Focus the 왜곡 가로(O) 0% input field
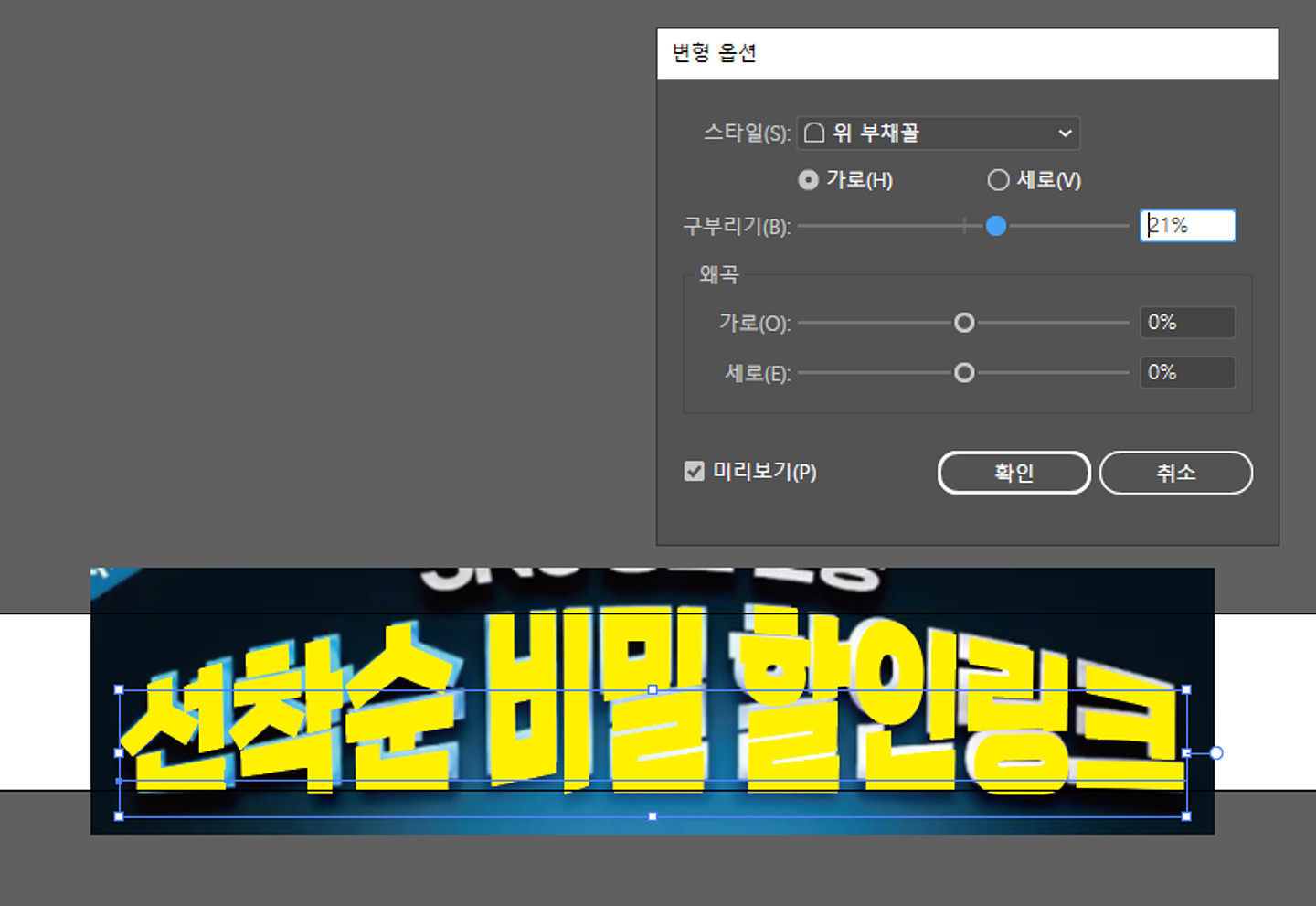 pyautogui.click(x=1187, y=323)
